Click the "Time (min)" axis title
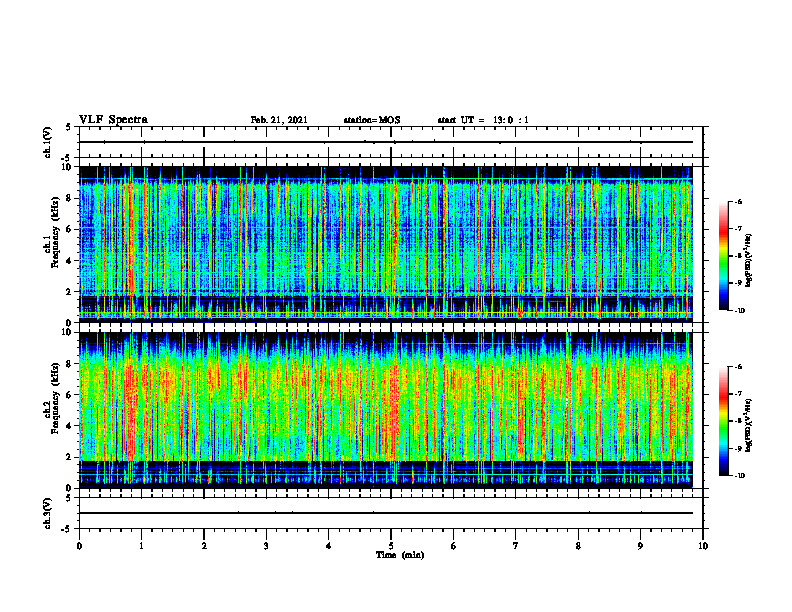 pyautogui.click(x=400, y=555)
